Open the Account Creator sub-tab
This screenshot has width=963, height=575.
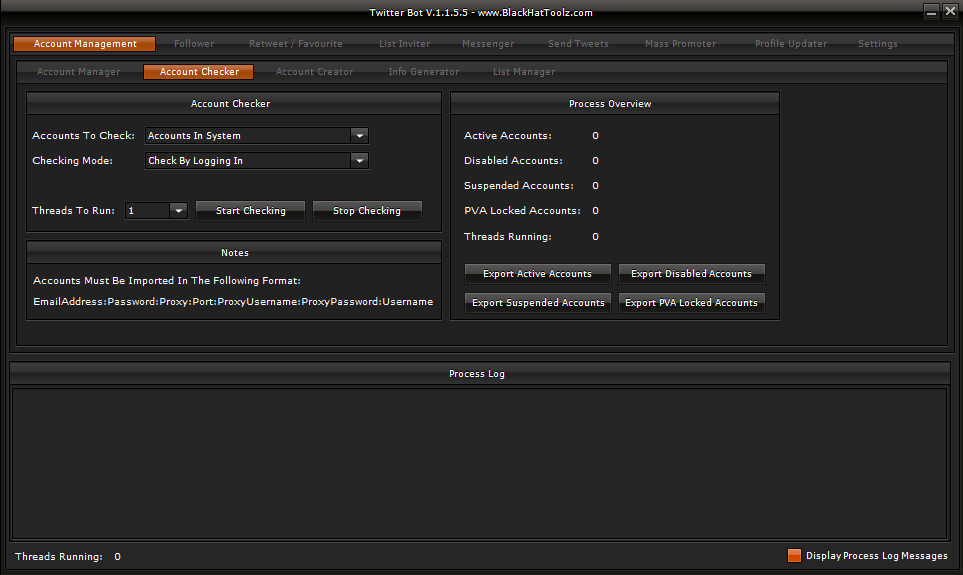314,72
